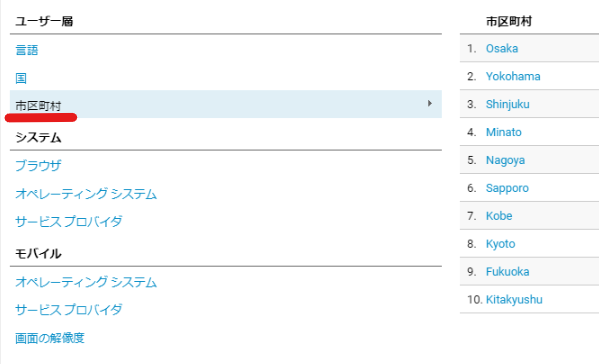The height and width of the screenshot is (364, 599).
Task: Open the 画面の解像度 link
Action: 50,338
